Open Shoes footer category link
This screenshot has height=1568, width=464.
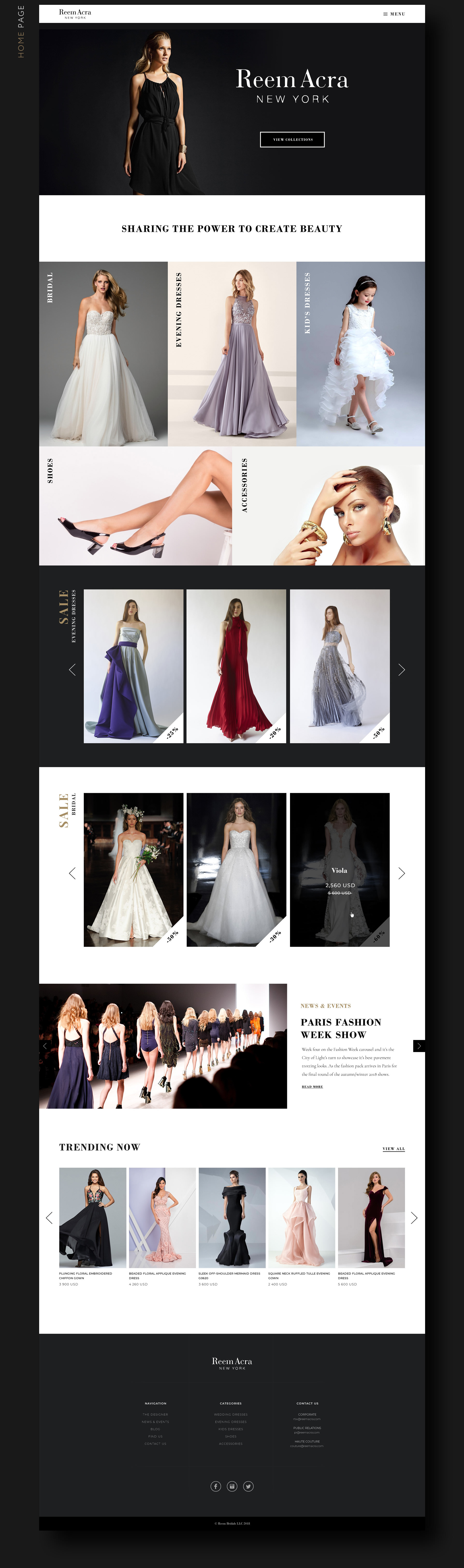click(x=231, y=1436)
